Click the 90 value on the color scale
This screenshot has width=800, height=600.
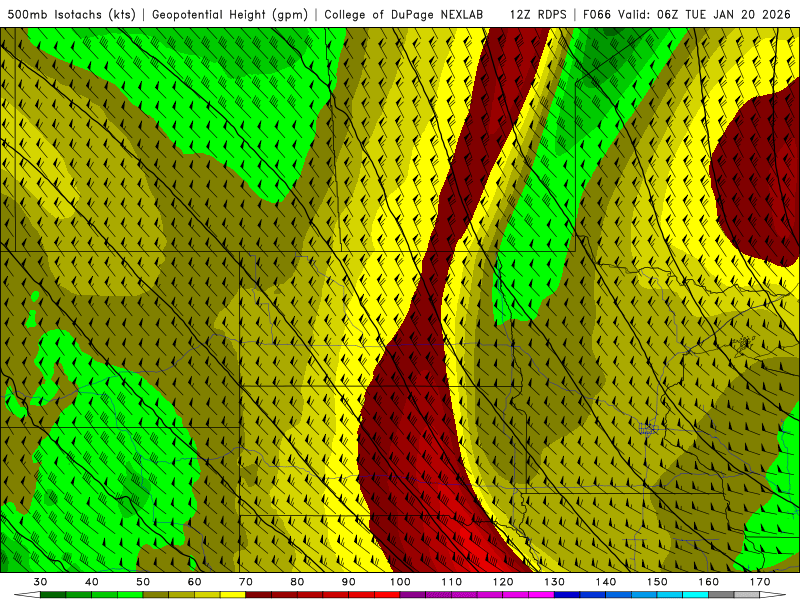(x=348, y=582)
